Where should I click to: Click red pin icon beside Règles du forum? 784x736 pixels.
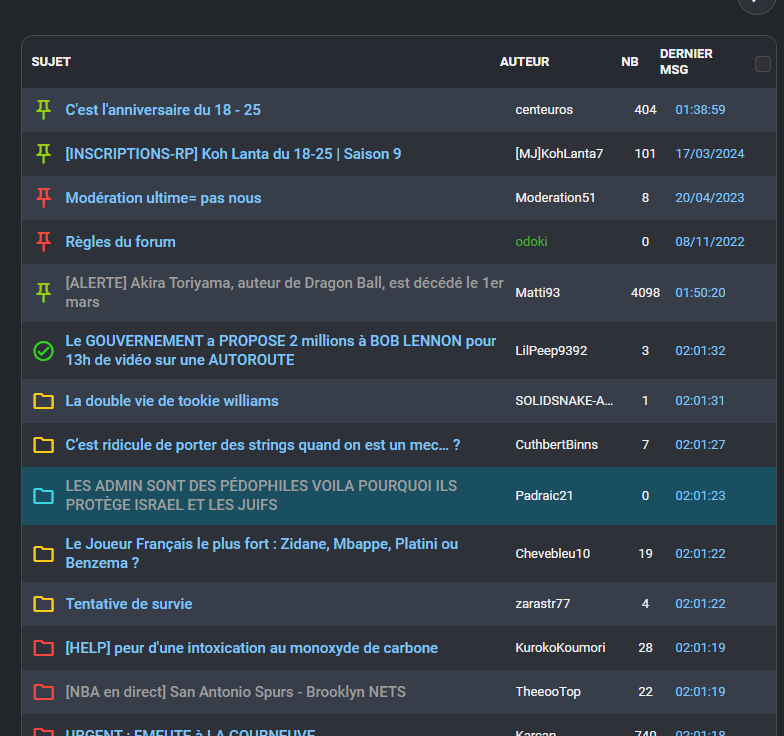tap(44, 242)
